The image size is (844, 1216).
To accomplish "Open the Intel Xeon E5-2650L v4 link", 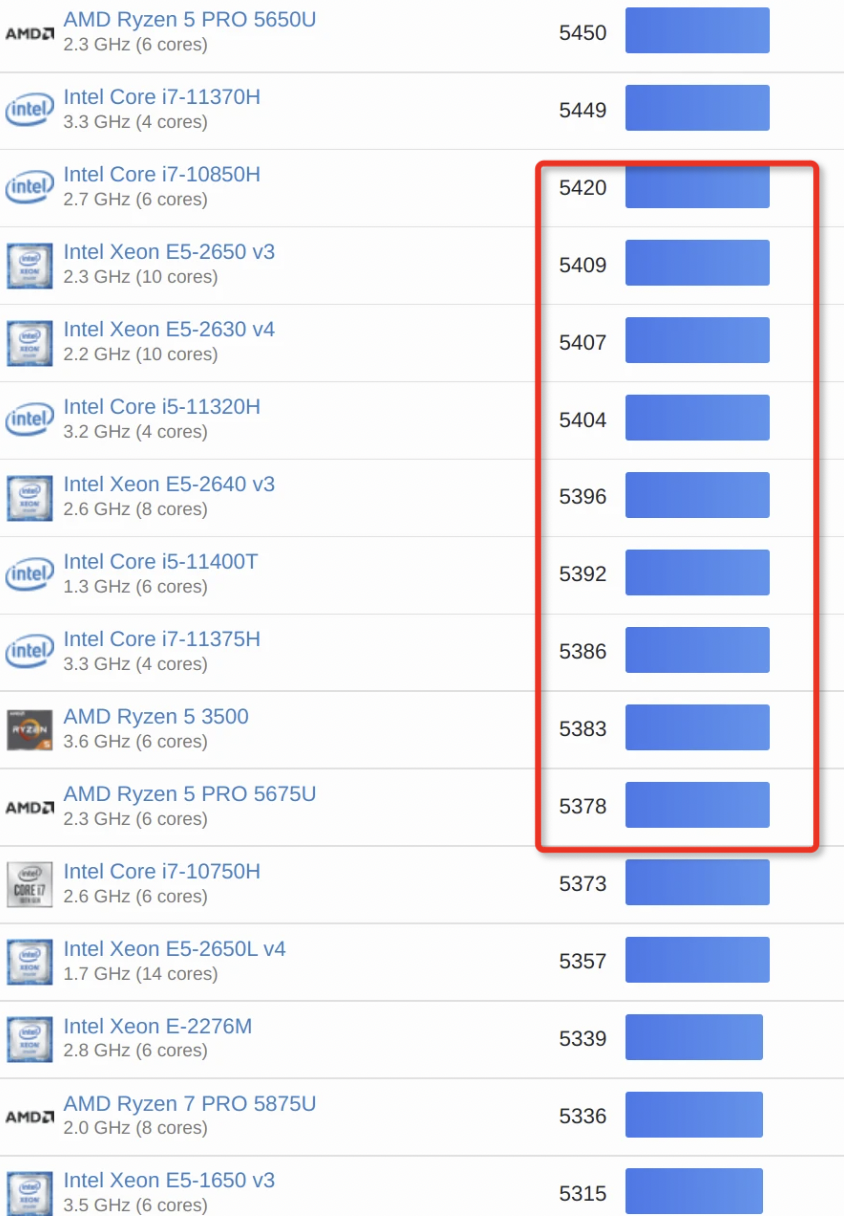I will 175,949.
